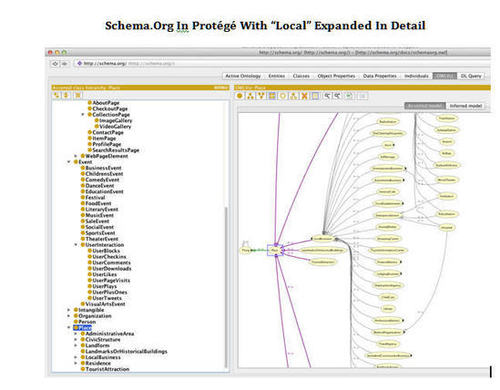Viewport: 500px width, 390px height.
Task: Click the forward navigation arrow button
Action: pyautogui.click(x=64, y=63)
